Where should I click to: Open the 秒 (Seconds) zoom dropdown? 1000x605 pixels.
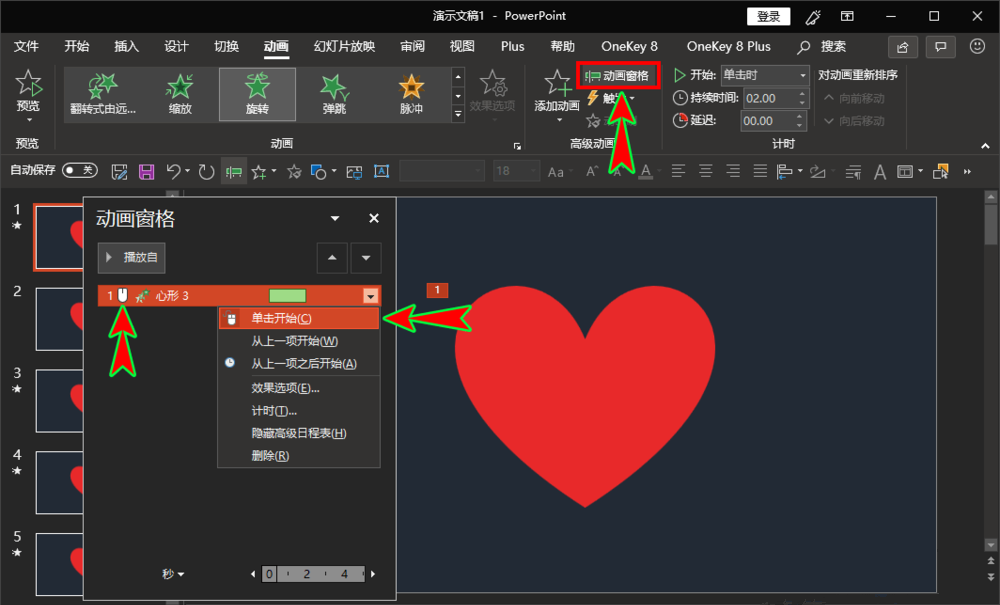click(x=173, y=574)
